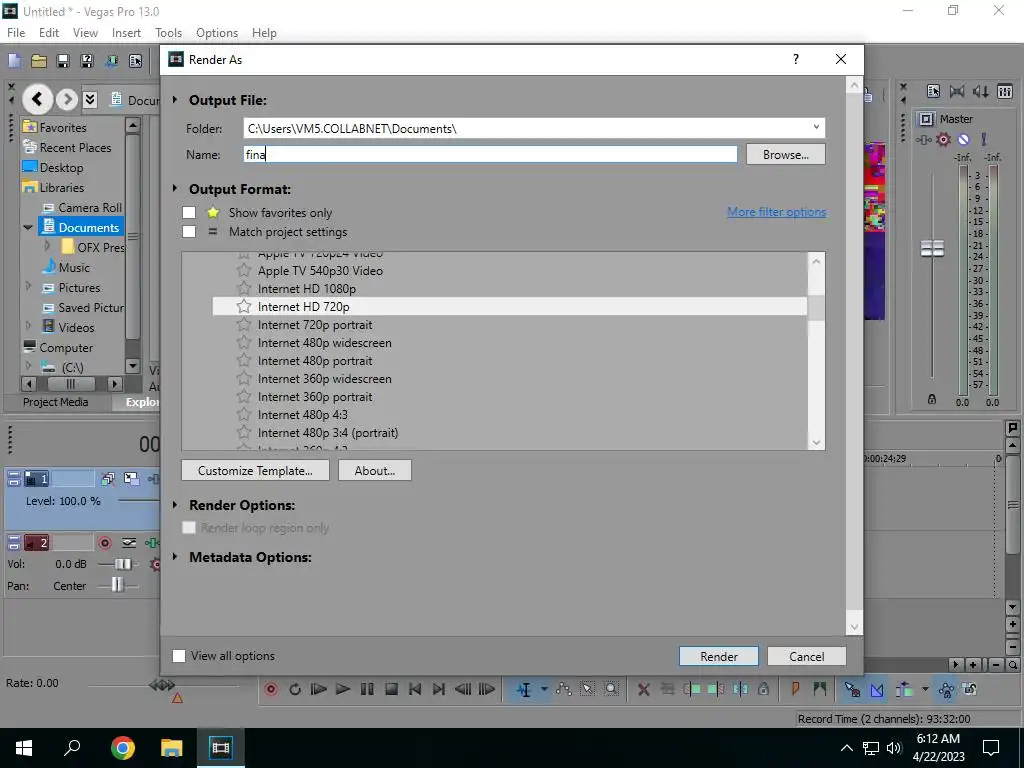Click the Master volume fader handle

pos(932,248)
